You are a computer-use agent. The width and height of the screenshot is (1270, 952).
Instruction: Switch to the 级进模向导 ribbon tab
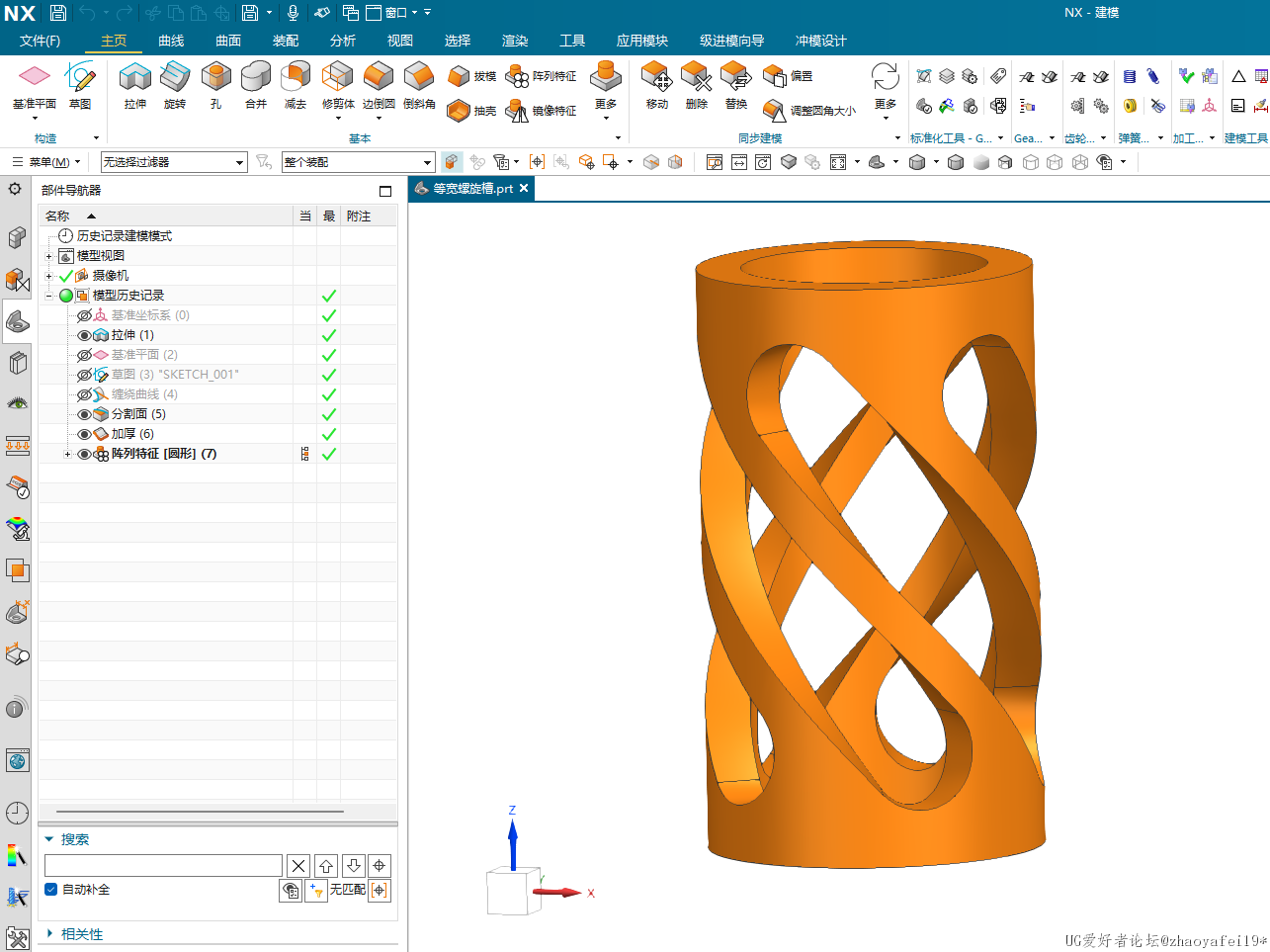[x=731, y=41]
